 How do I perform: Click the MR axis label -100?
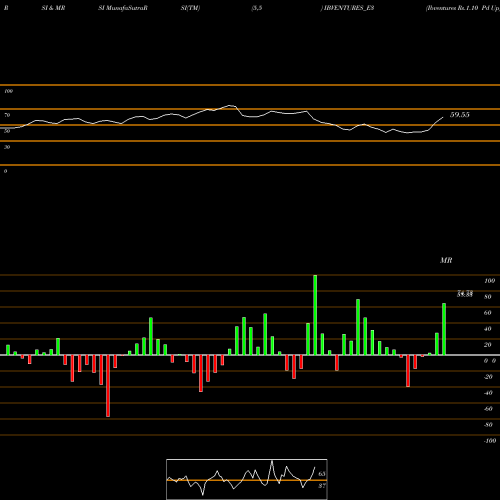click(x=490, y=441)
